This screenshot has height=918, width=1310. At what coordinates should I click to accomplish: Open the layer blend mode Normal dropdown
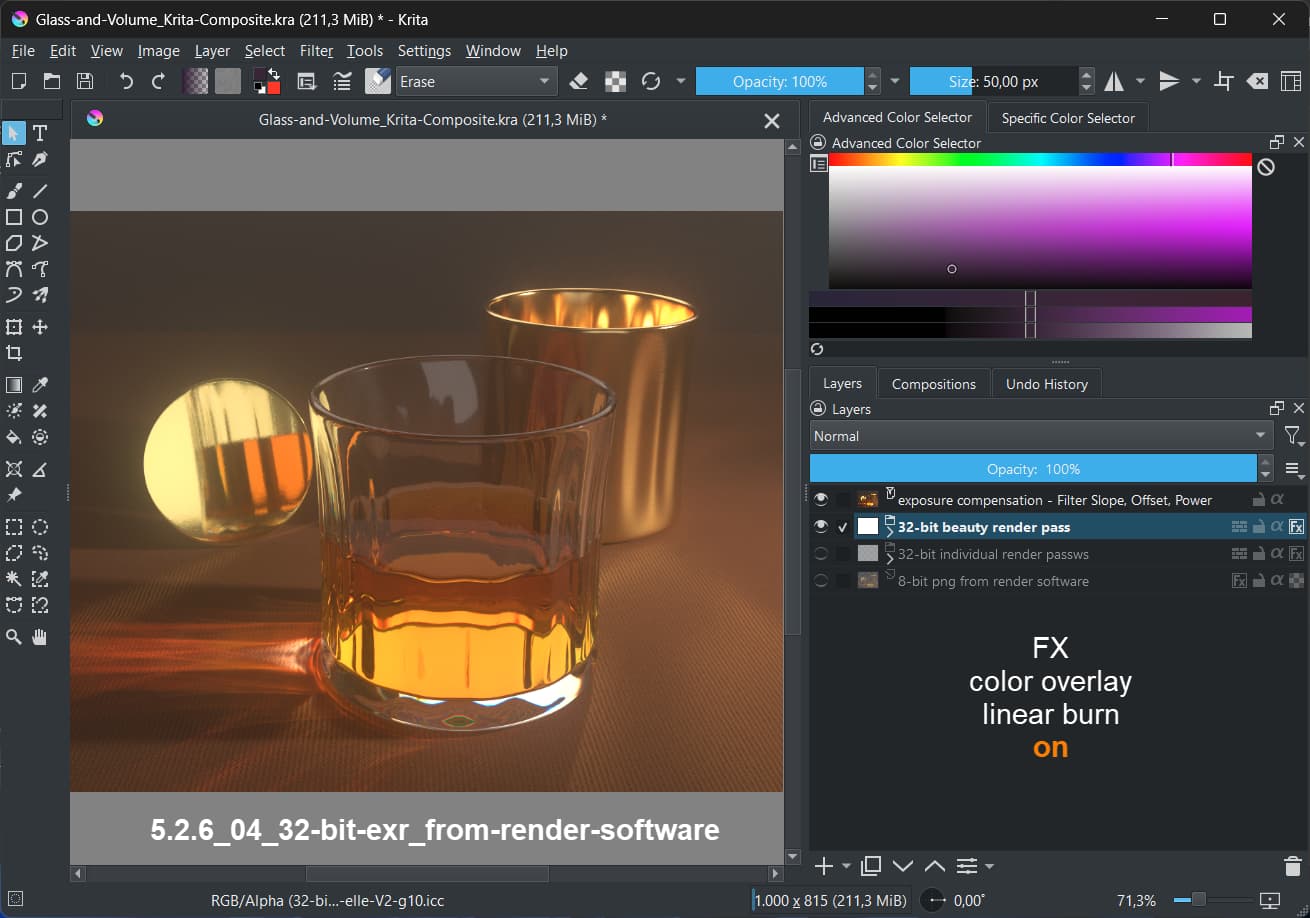pos(1040,436)
